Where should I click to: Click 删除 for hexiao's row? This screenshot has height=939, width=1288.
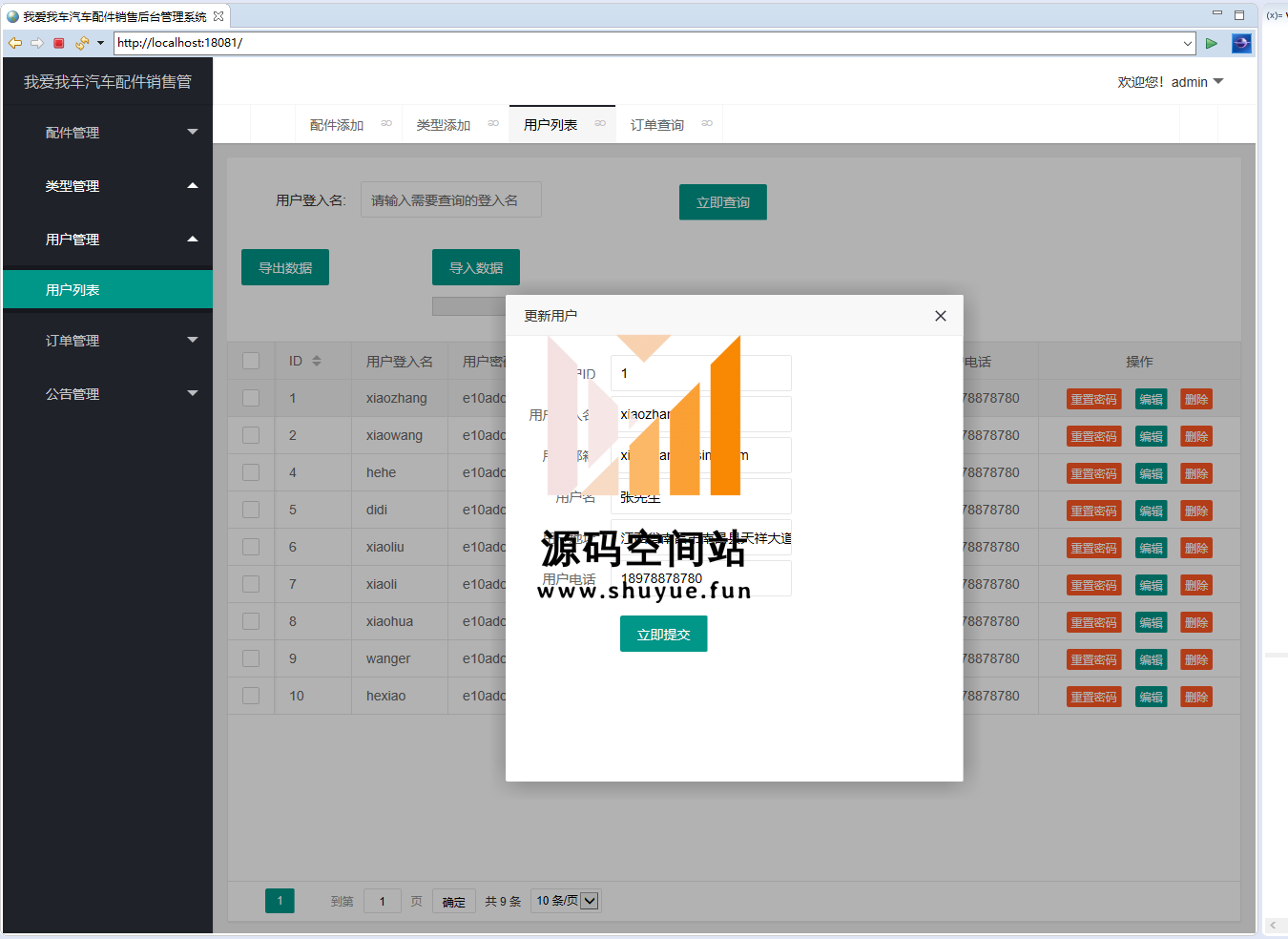[x=1196, y=697]
